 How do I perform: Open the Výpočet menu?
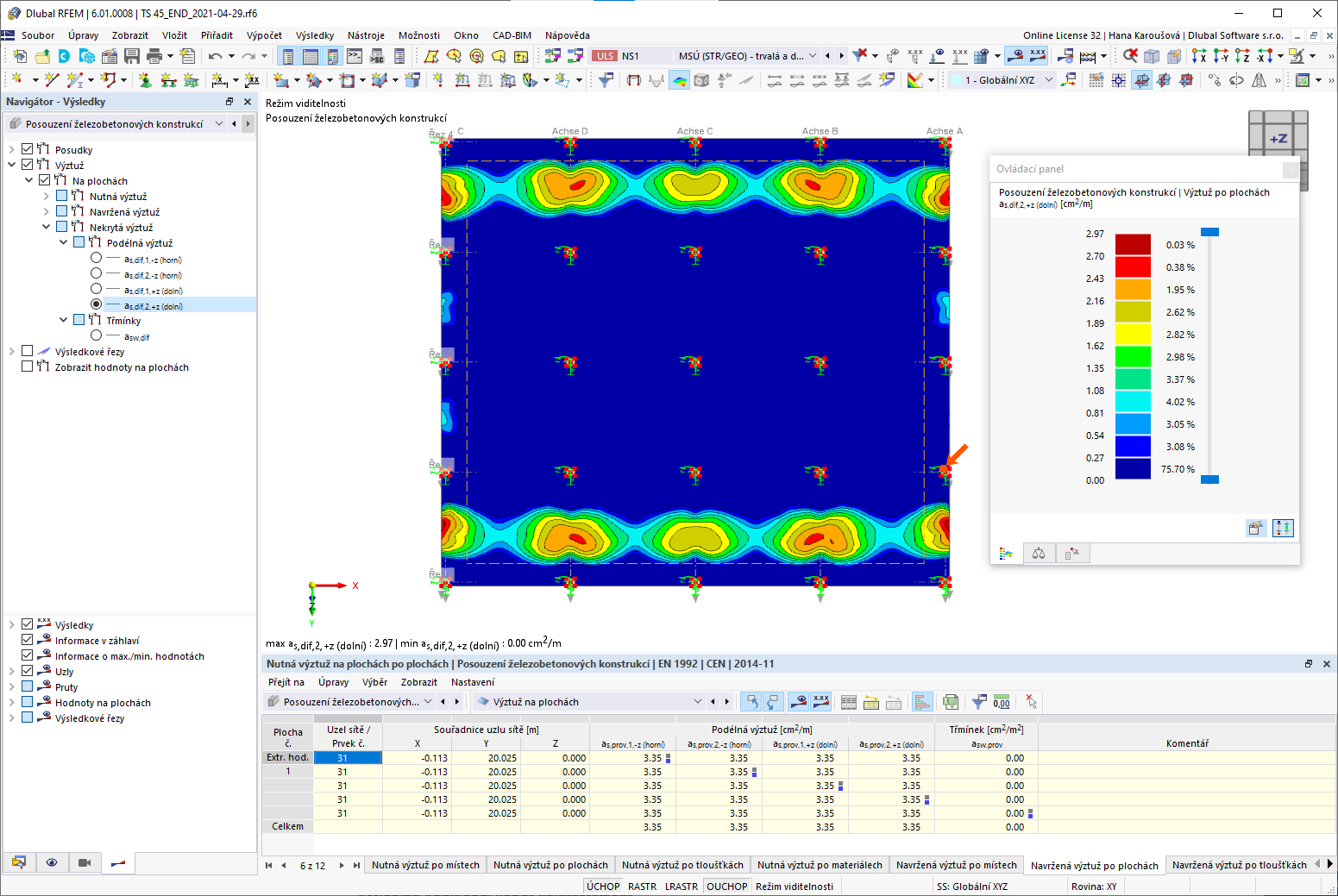tap(264, 35)
